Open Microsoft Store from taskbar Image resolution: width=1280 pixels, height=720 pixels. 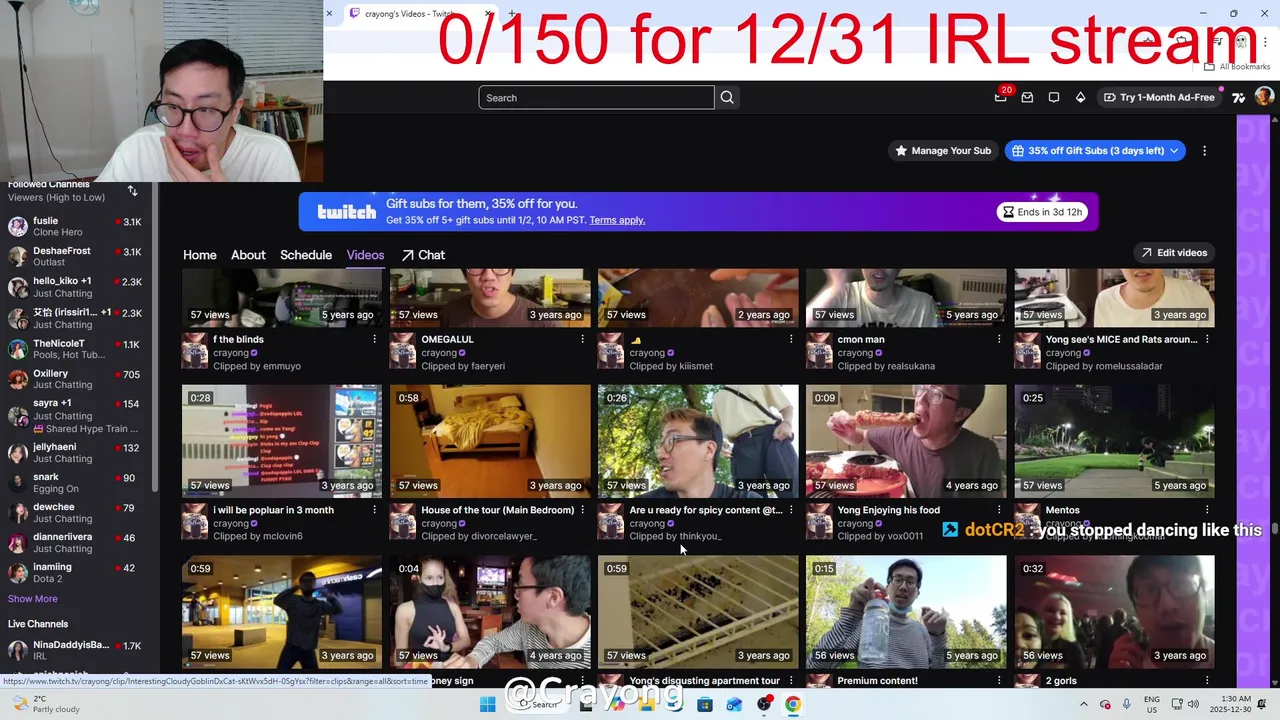705,704
